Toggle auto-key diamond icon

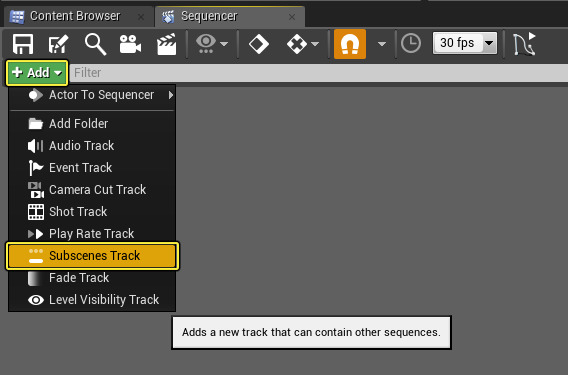259,44
